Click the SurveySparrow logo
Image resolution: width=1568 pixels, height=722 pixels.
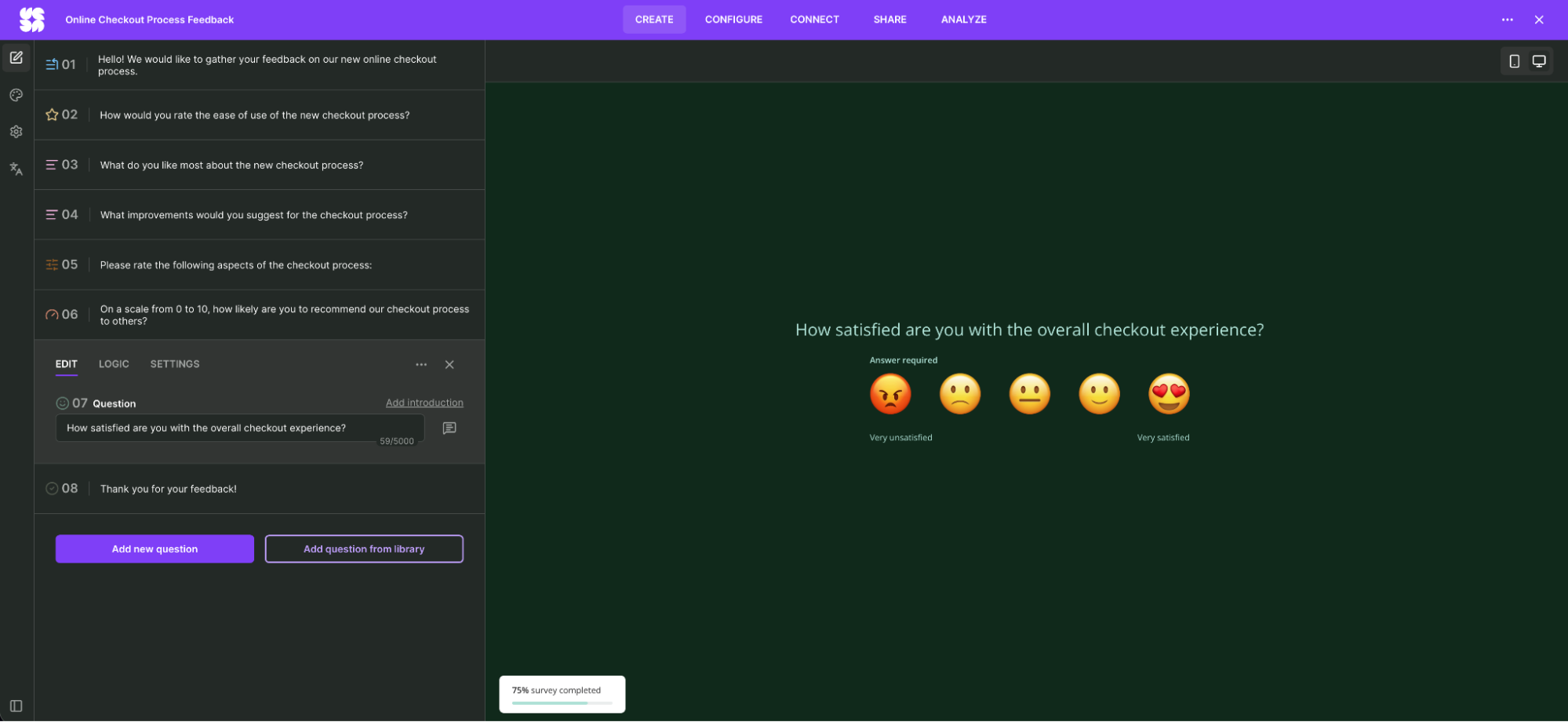[31, 19]
